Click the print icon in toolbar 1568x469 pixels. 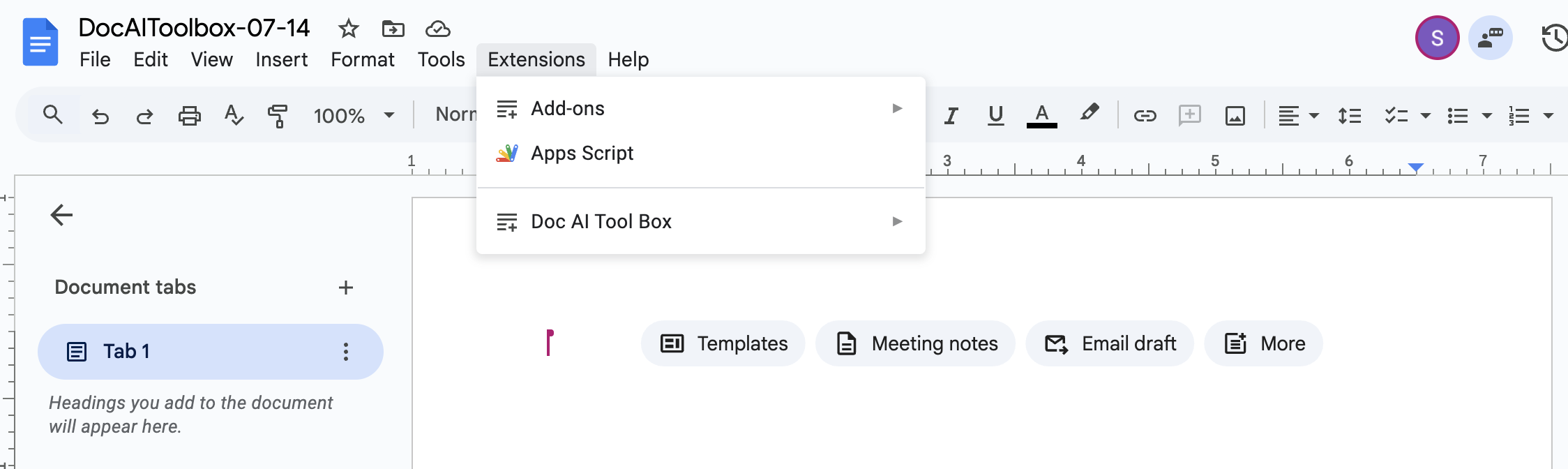(189, 115)
